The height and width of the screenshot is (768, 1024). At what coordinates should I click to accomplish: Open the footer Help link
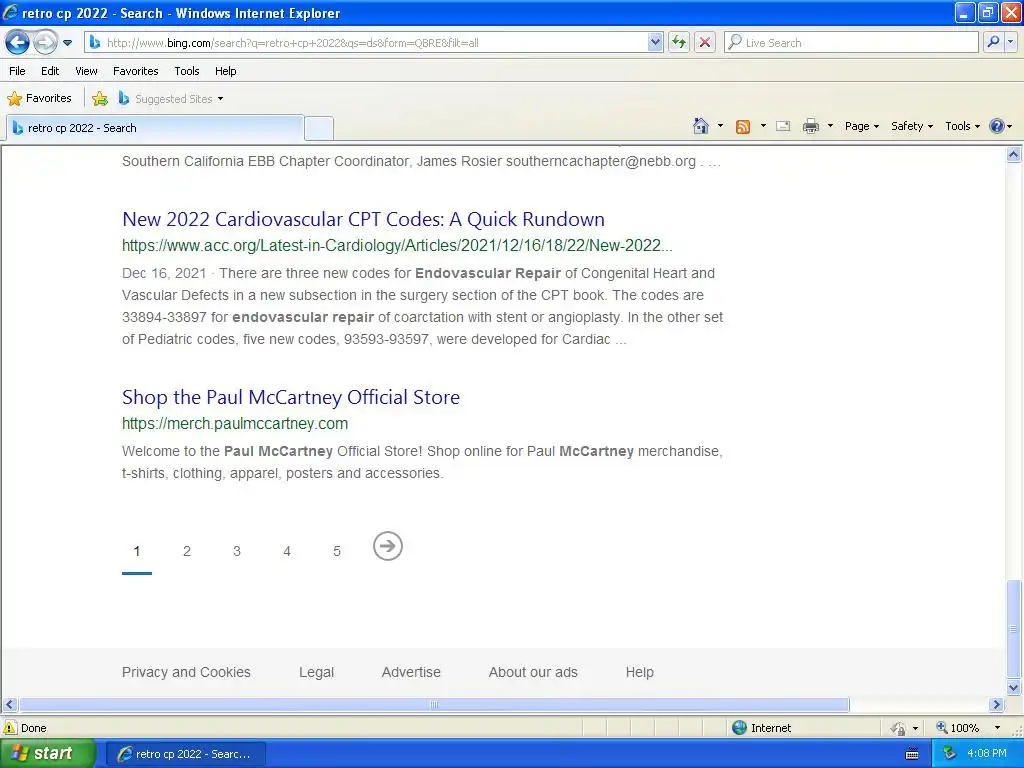click(639, 672)
